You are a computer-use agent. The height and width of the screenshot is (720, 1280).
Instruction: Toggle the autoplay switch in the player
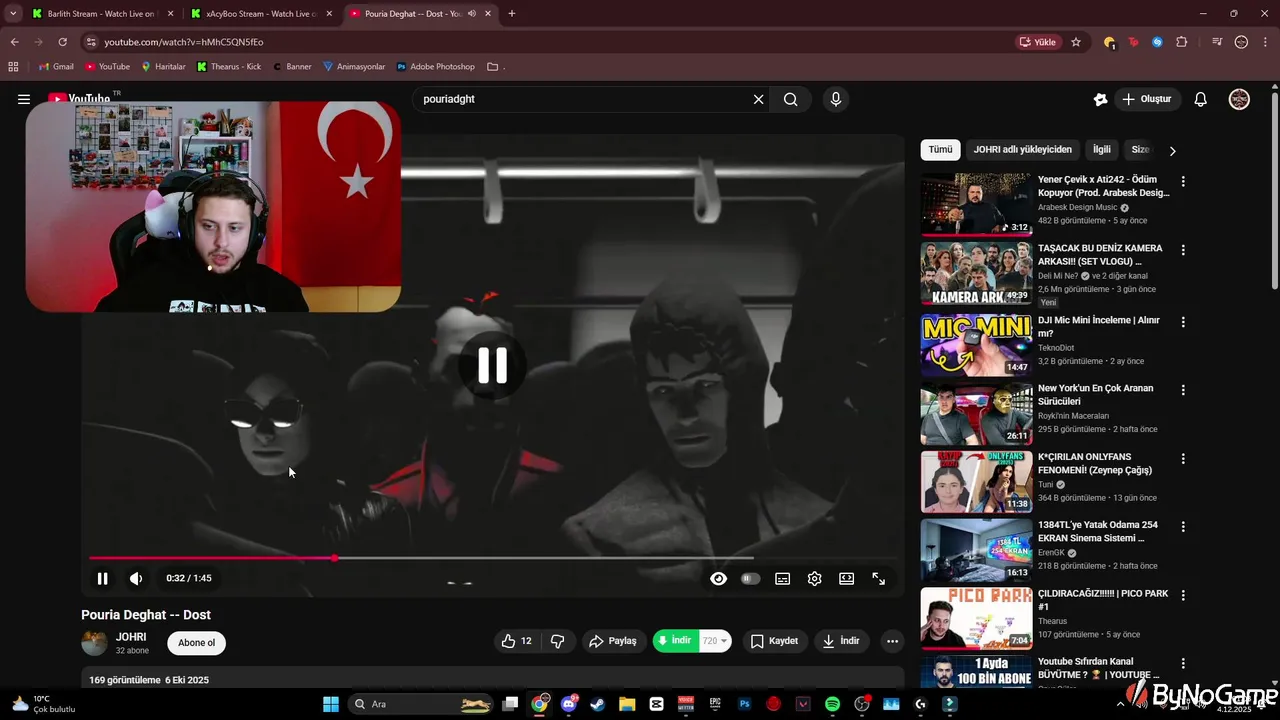pos(750,578)
